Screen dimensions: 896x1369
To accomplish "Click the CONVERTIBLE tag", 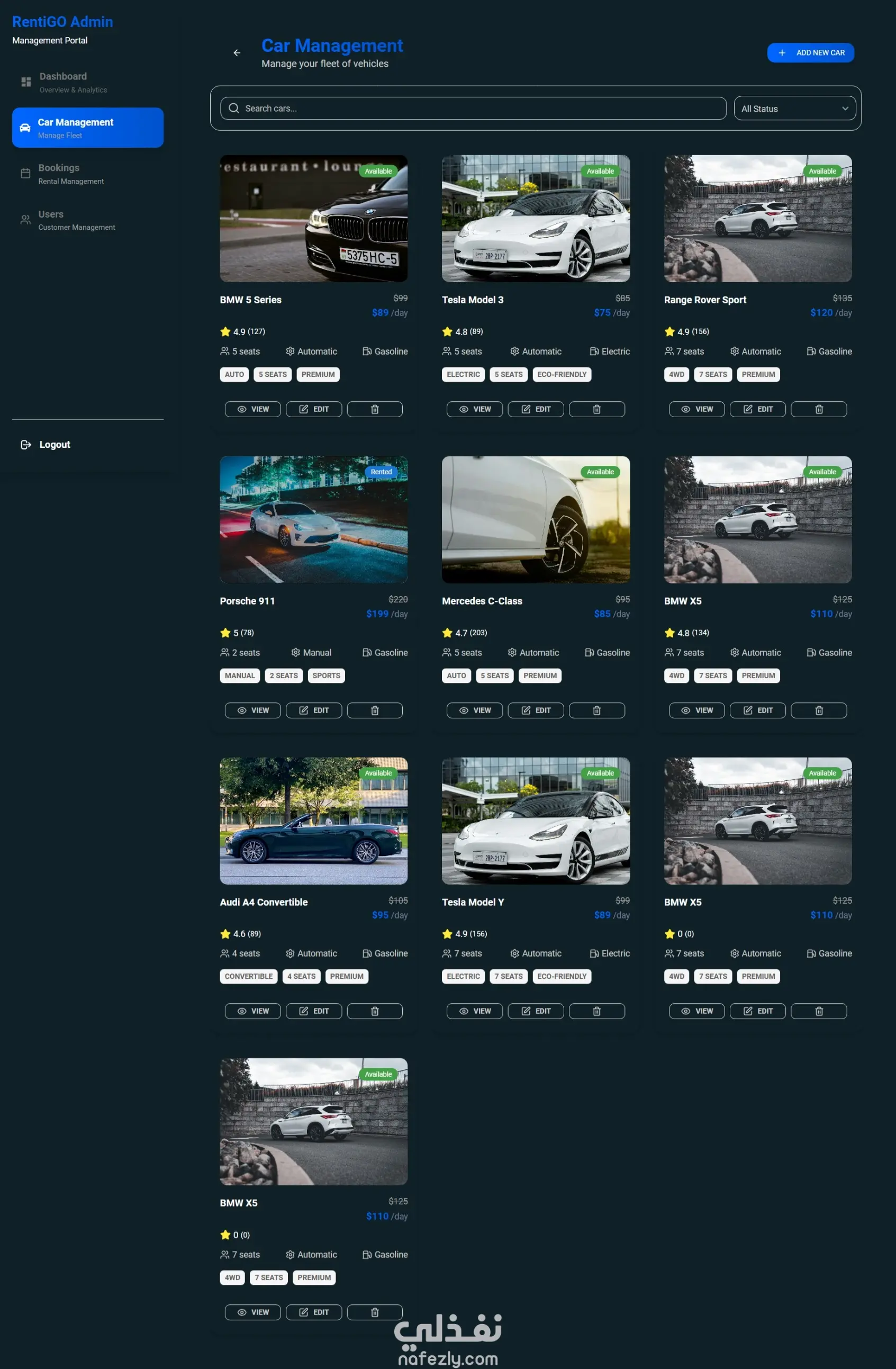I will 249,977.
